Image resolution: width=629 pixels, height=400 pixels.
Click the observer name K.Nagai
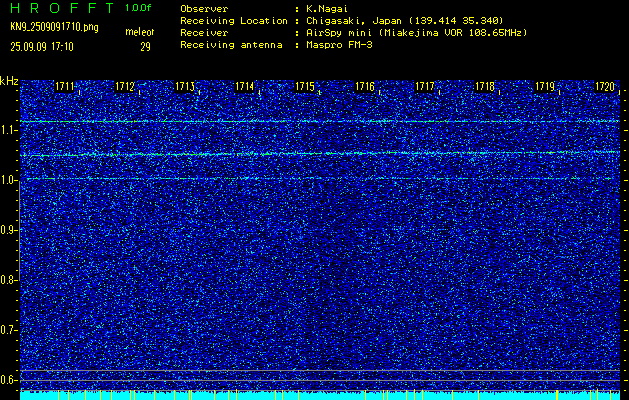[x=327, y=9]
